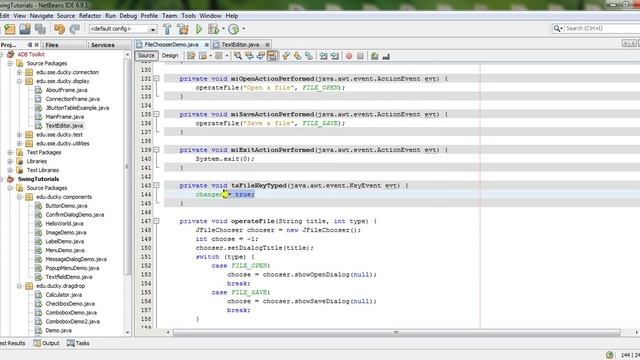Click the Debug Project icon
The height and width of the screenshot is (360, 640).
(213, 29)
